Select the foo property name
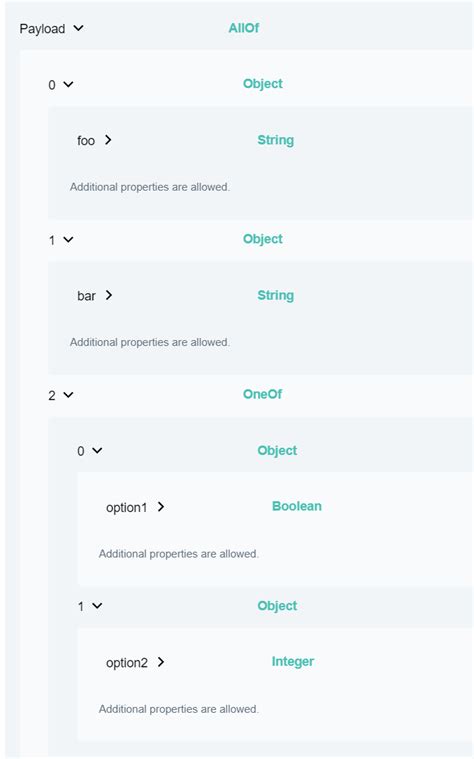The image size is (474, 759). coord(86,140)
